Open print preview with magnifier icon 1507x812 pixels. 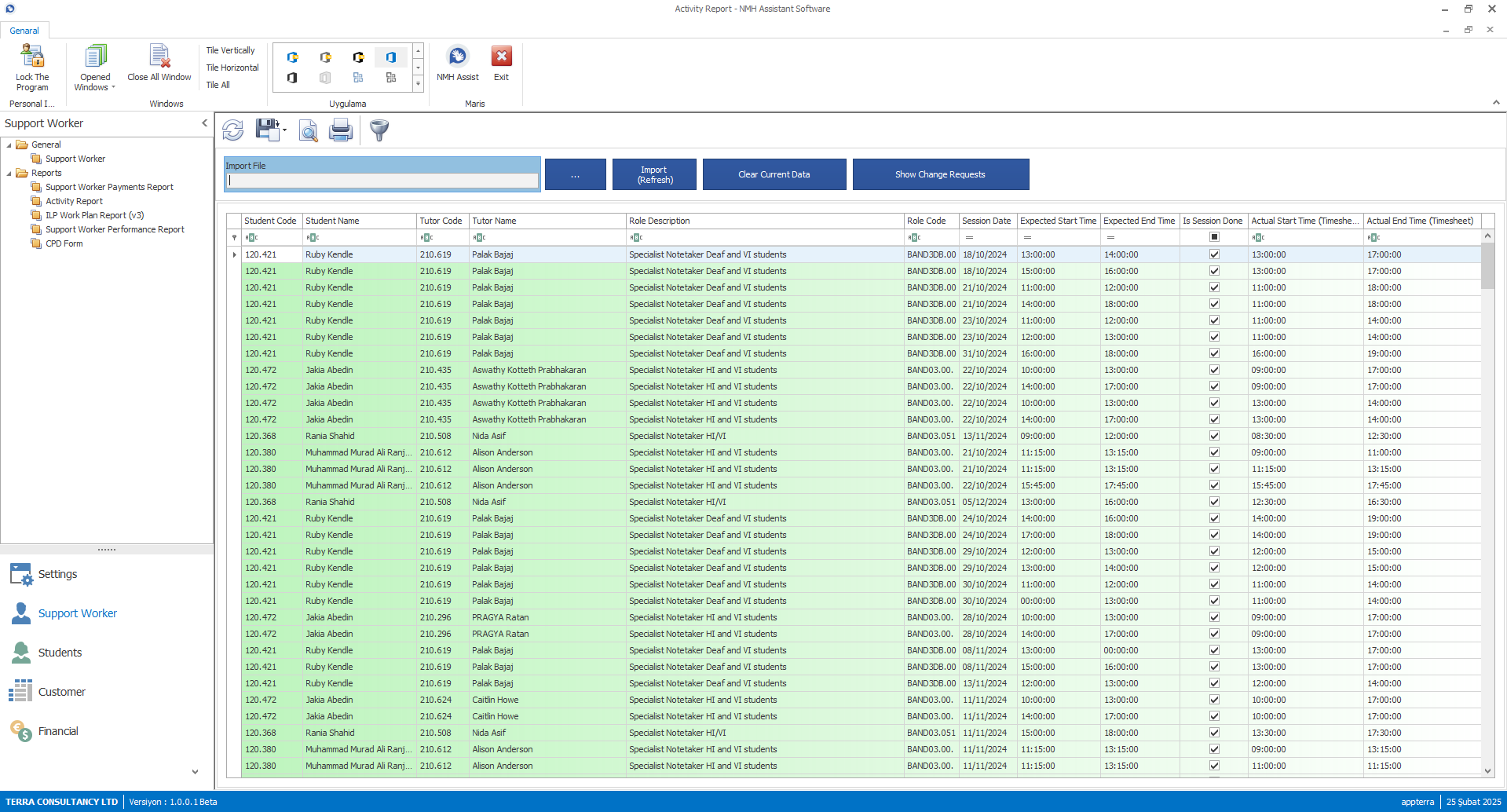(x=308, y=130)
